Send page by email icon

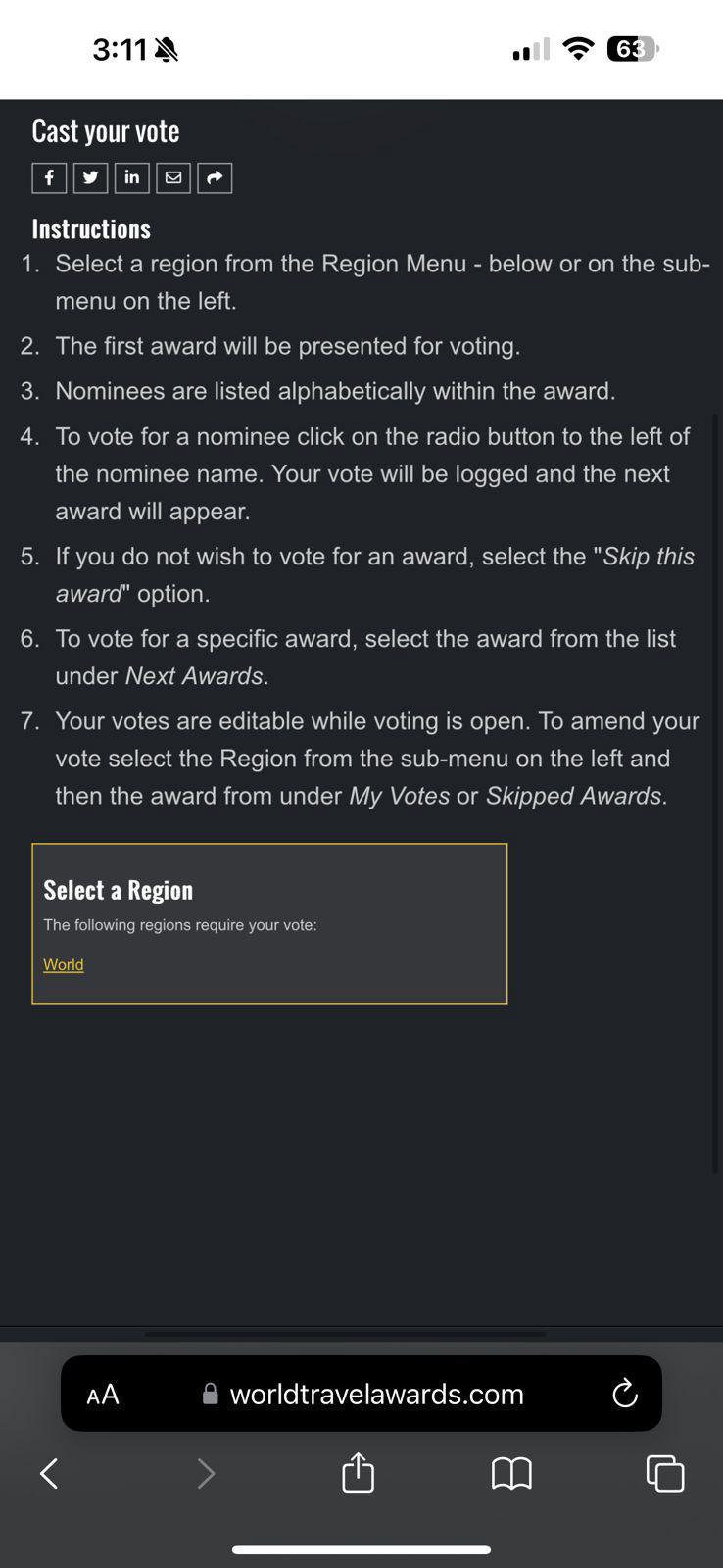pos(173,177)
